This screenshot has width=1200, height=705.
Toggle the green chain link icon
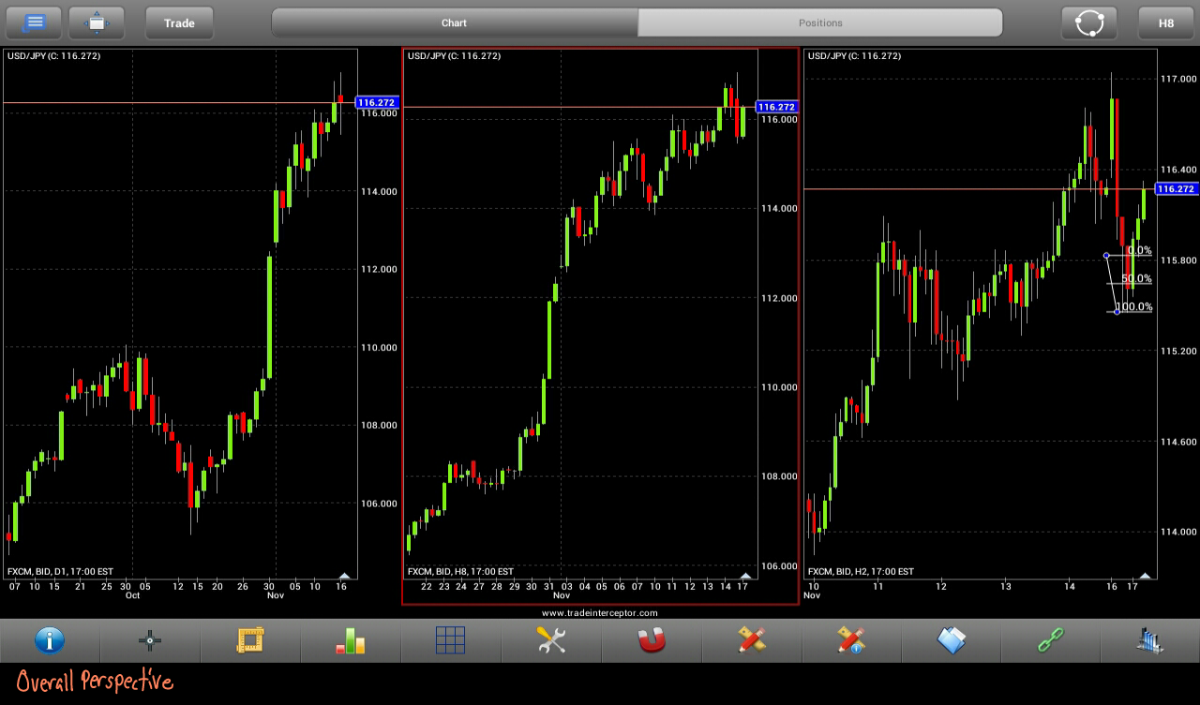(1051, 640)
